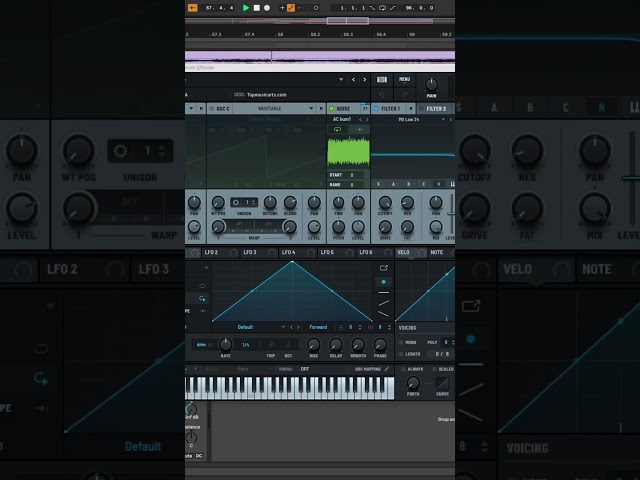Toggle the orange automation arm button
This screenshot has height=480, width=640.
291,8
